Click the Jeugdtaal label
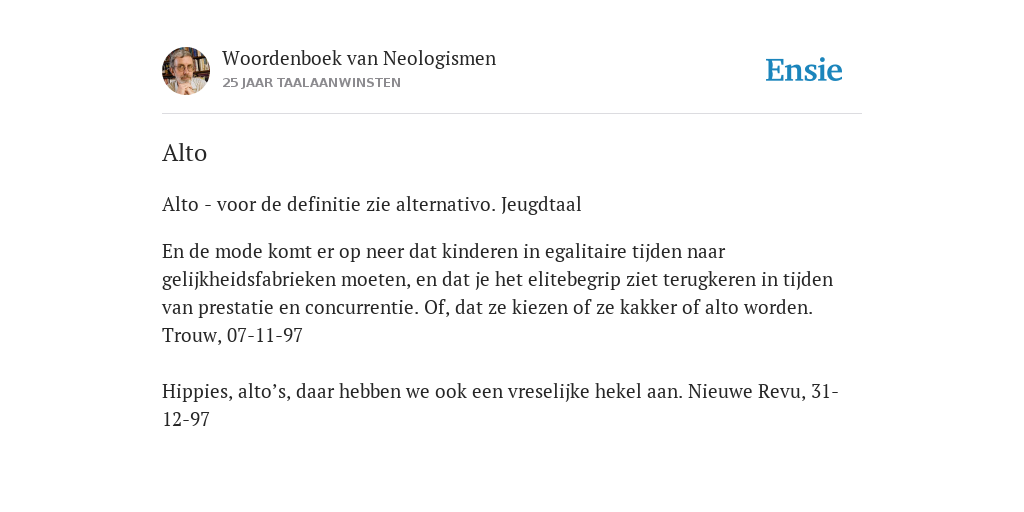 [x=541, y=206]
